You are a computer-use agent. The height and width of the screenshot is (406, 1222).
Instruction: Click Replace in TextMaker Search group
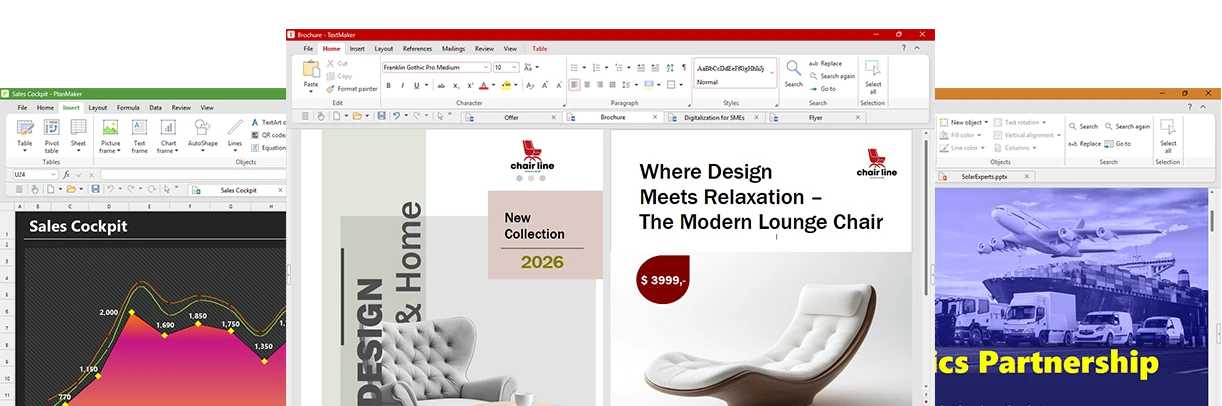click(825, 63)
